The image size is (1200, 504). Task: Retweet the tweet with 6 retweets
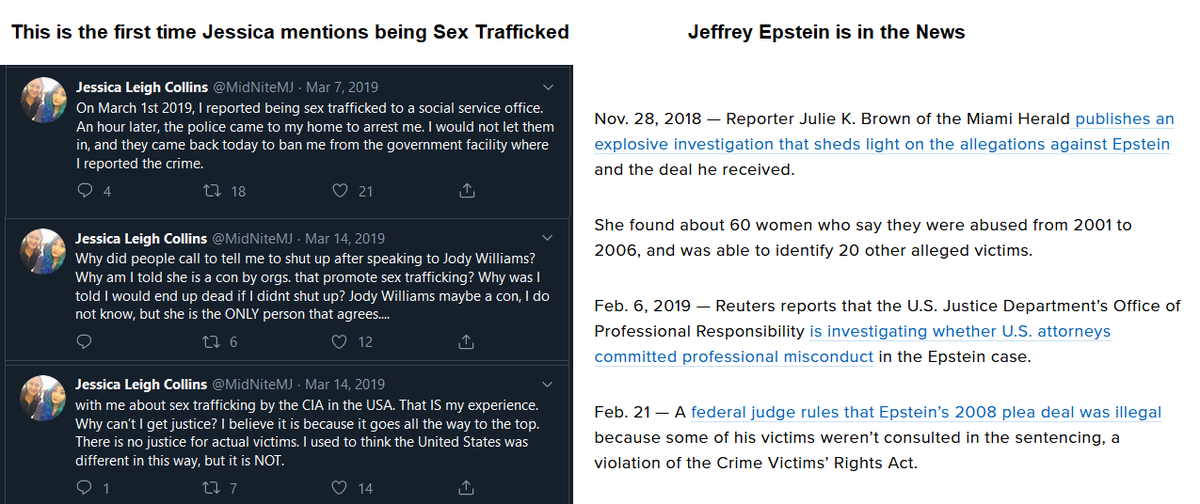[211, 342]
